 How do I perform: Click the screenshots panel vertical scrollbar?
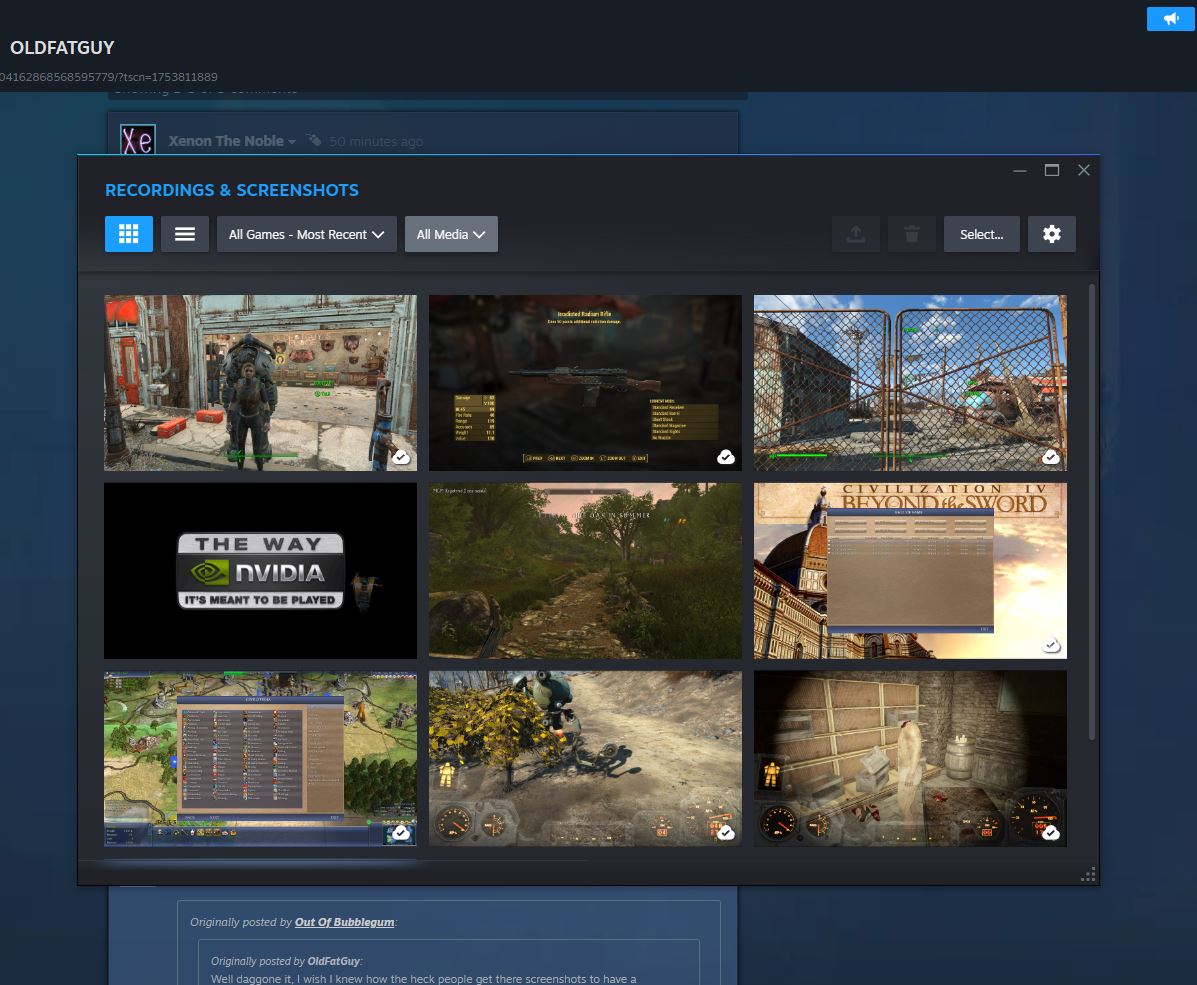1092,512
